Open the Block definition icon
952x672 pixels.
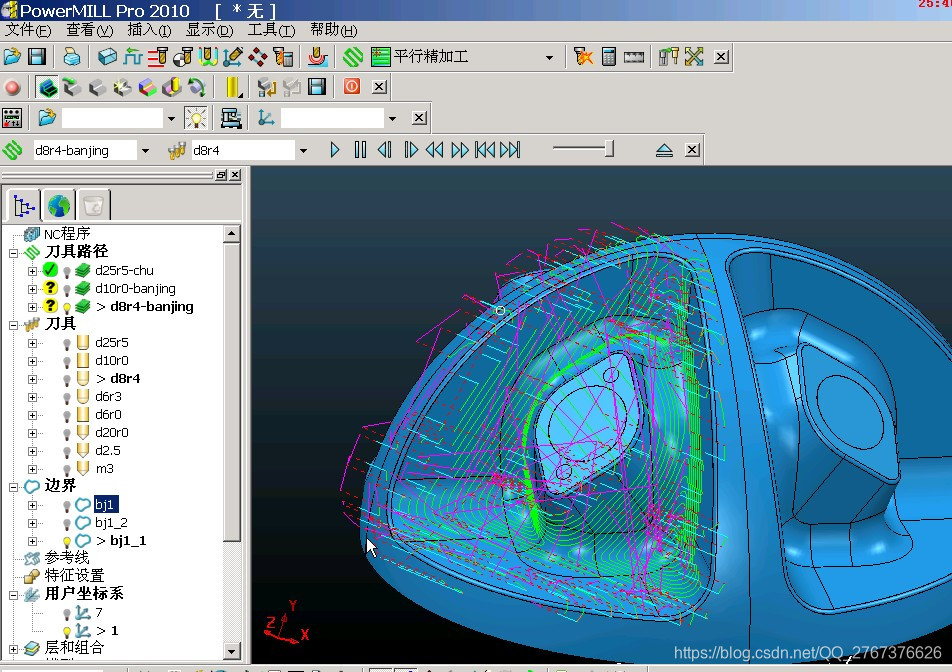click(x=107, y=57)
